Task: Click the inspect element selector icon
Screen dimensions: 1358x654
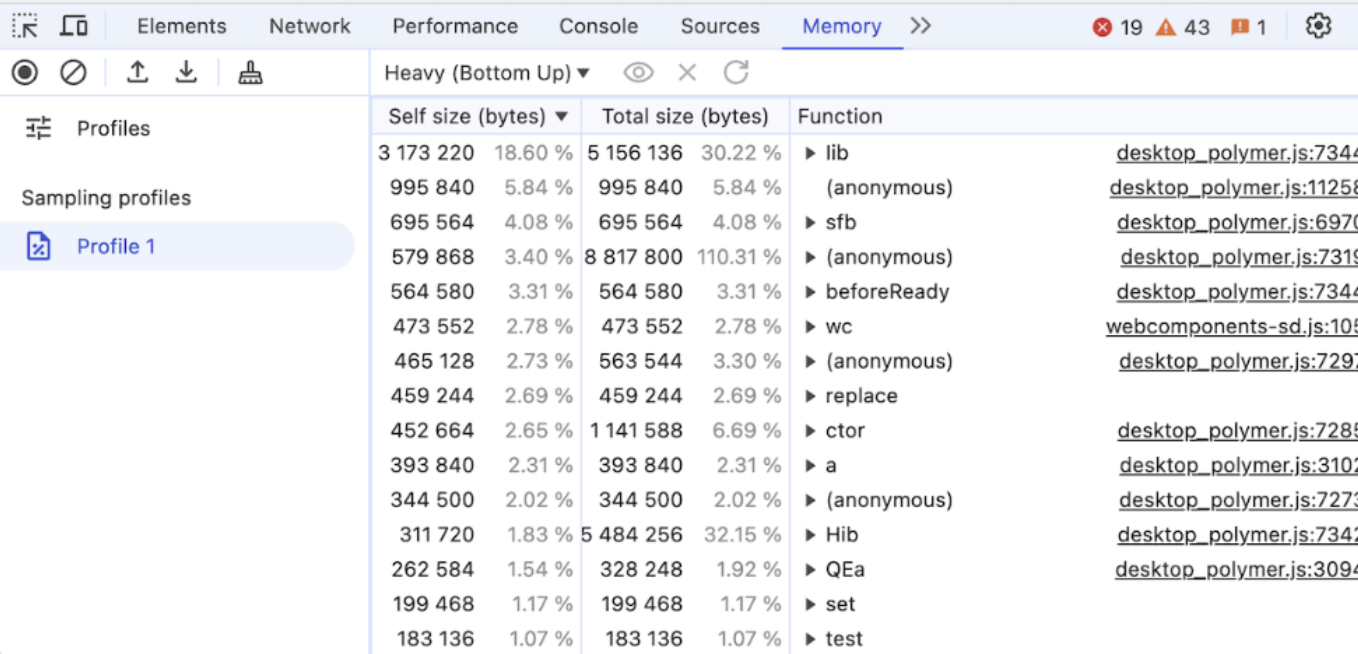Action: click(x=26, y=26)
